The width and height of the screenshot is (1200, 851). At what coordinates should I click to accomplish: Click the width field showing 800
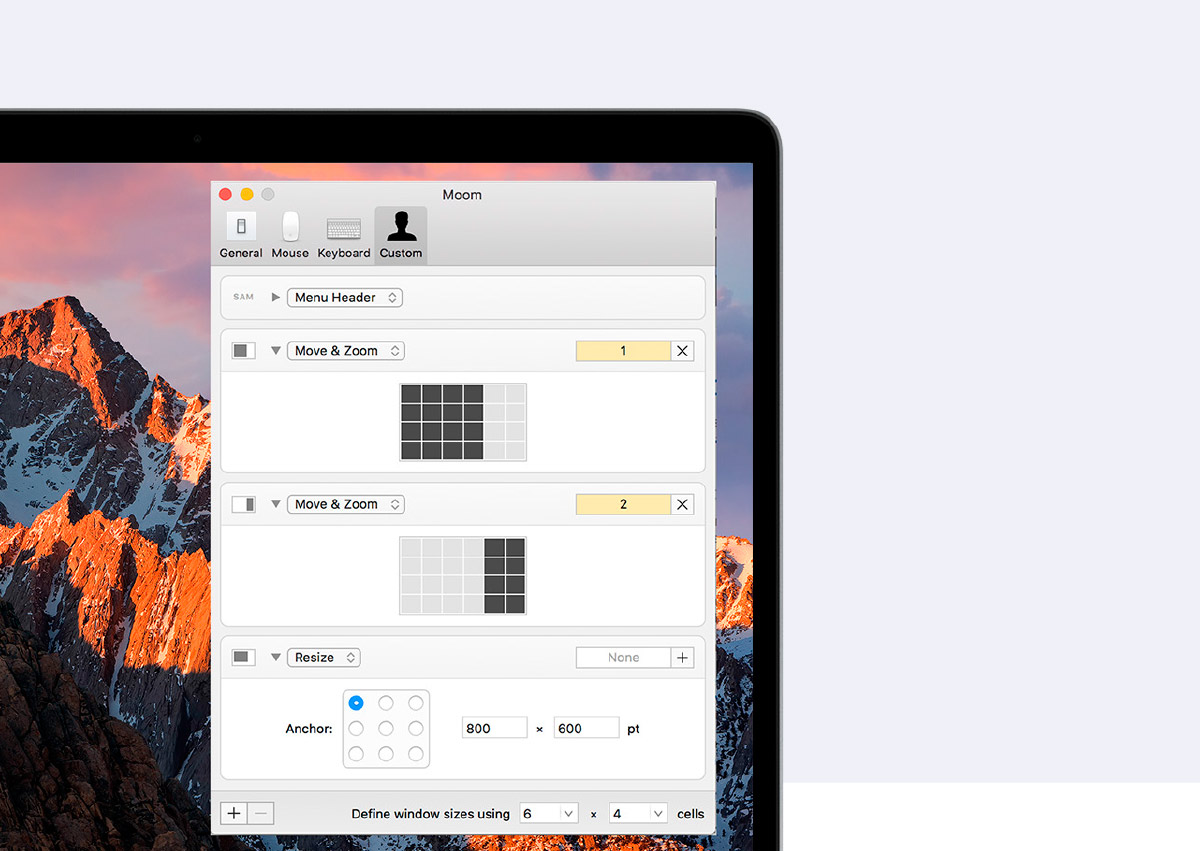tap(495, 728)
